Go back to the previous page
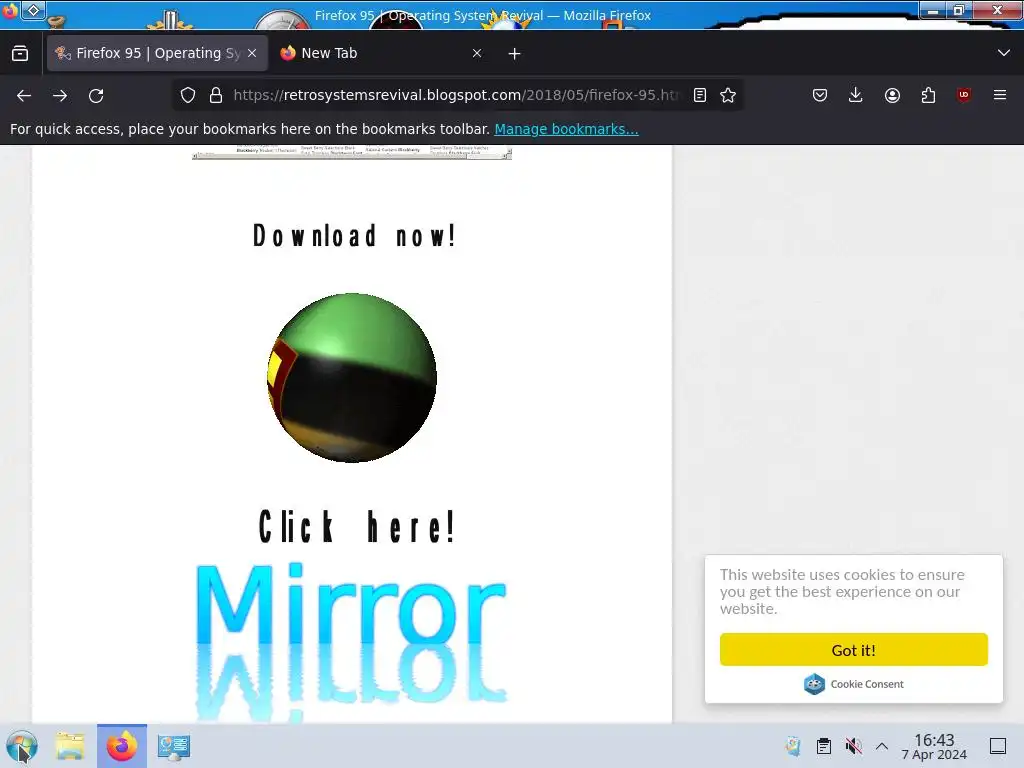1024x768 pixels. (x=24, y=95)
